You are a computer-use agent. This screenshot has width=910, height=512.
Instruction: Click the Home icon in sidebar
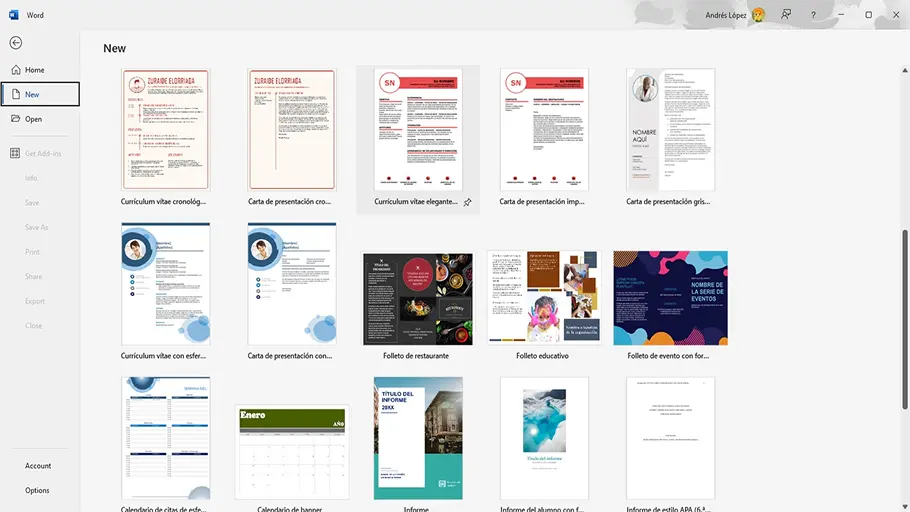point(16,70)
